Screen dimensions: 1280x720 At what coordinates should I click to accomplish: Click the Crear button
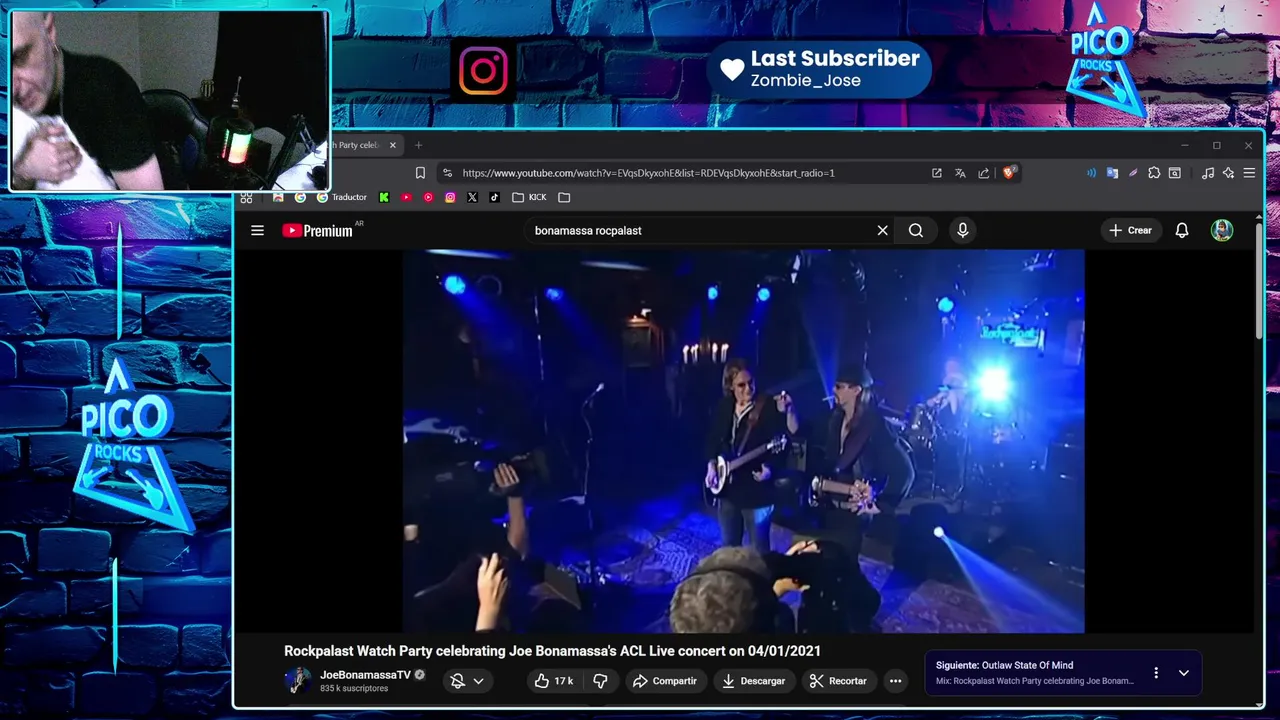1130,230
